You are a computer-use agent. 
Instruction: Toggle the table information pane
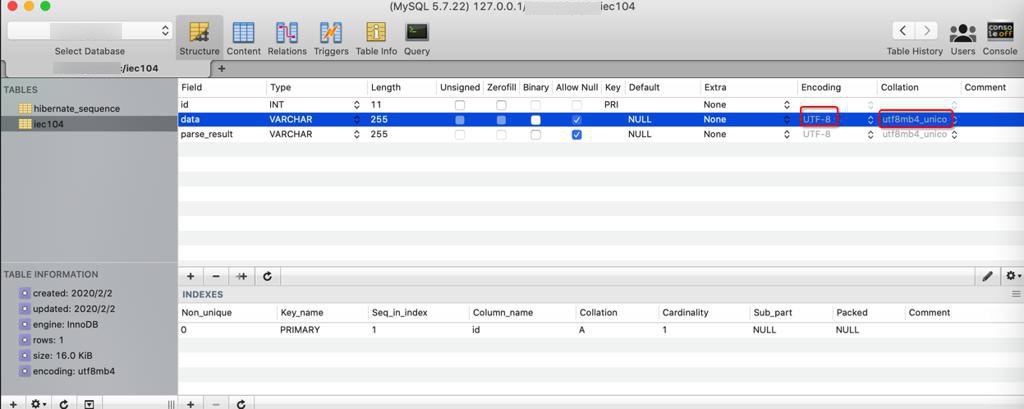(x=89, y=404)
